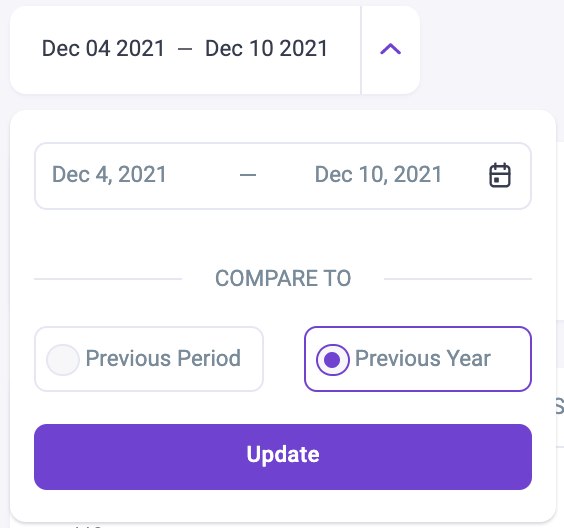564x528 pixels.
Task: Click inside the Previous Year option card
Action: [418, 359]
